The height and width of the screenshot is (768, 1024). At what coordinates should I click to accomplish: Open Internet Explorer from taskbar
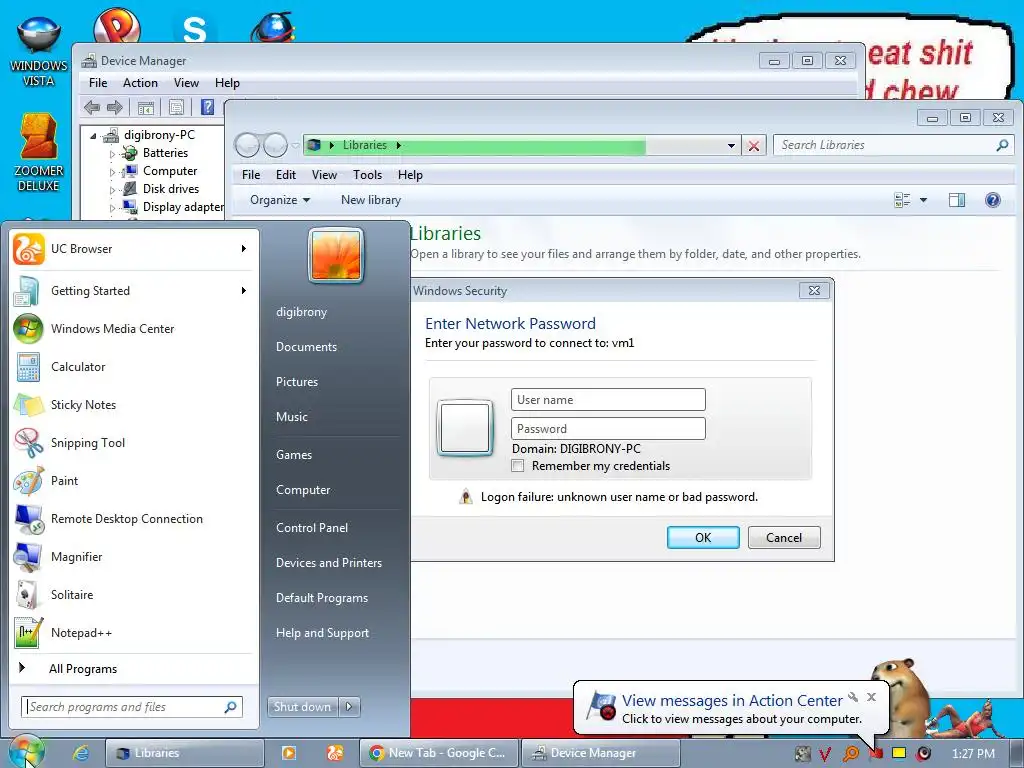coord(81,753)
